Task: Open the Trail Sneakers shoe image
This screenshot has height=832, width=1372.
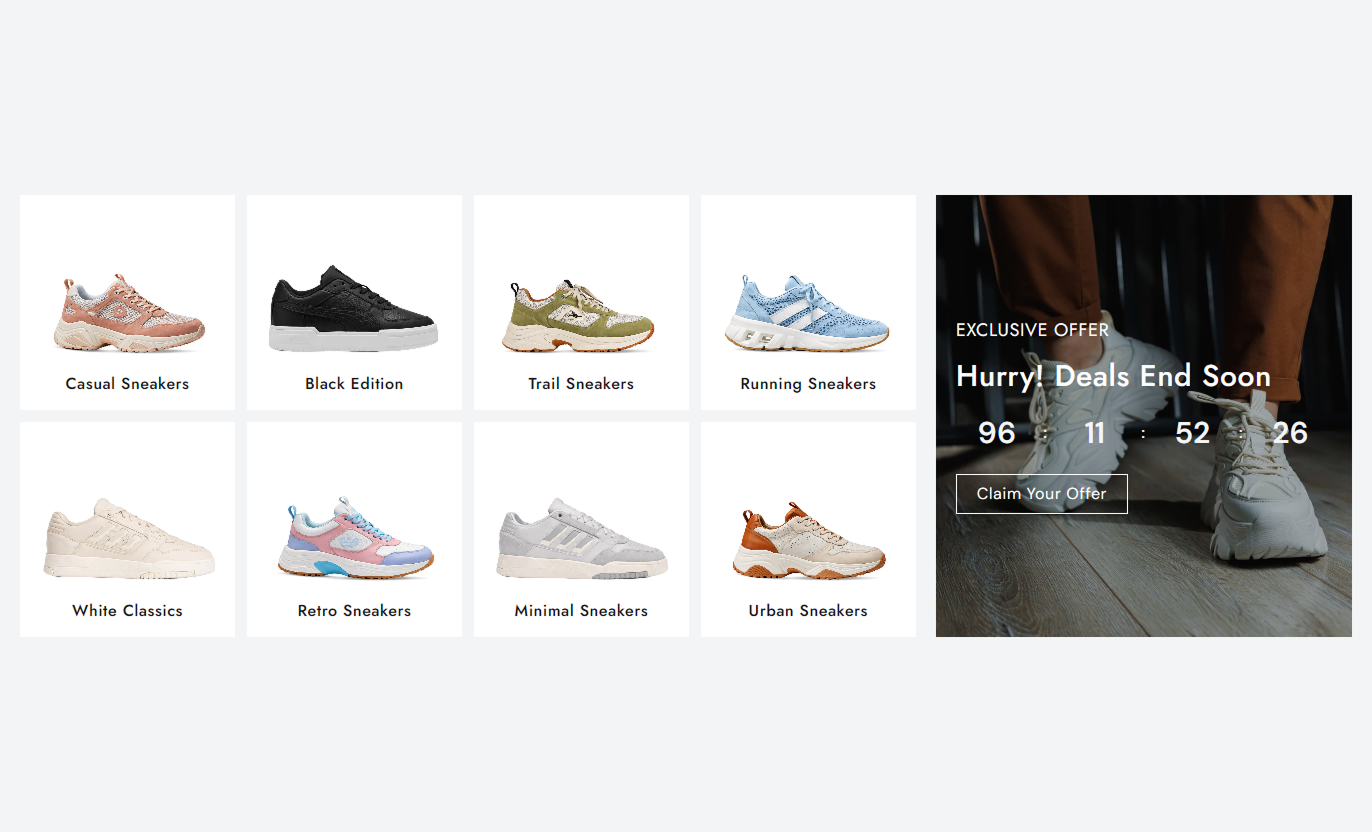Action: [581, 316]
